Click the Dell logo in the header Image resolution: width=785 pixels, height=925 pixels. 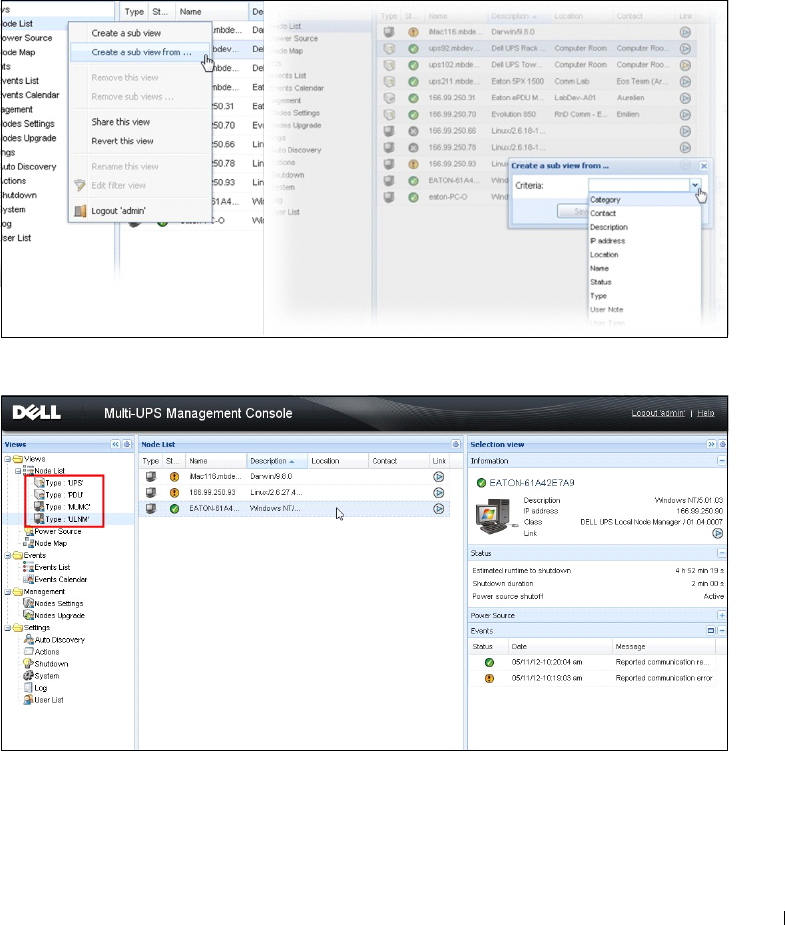[37, 412]
